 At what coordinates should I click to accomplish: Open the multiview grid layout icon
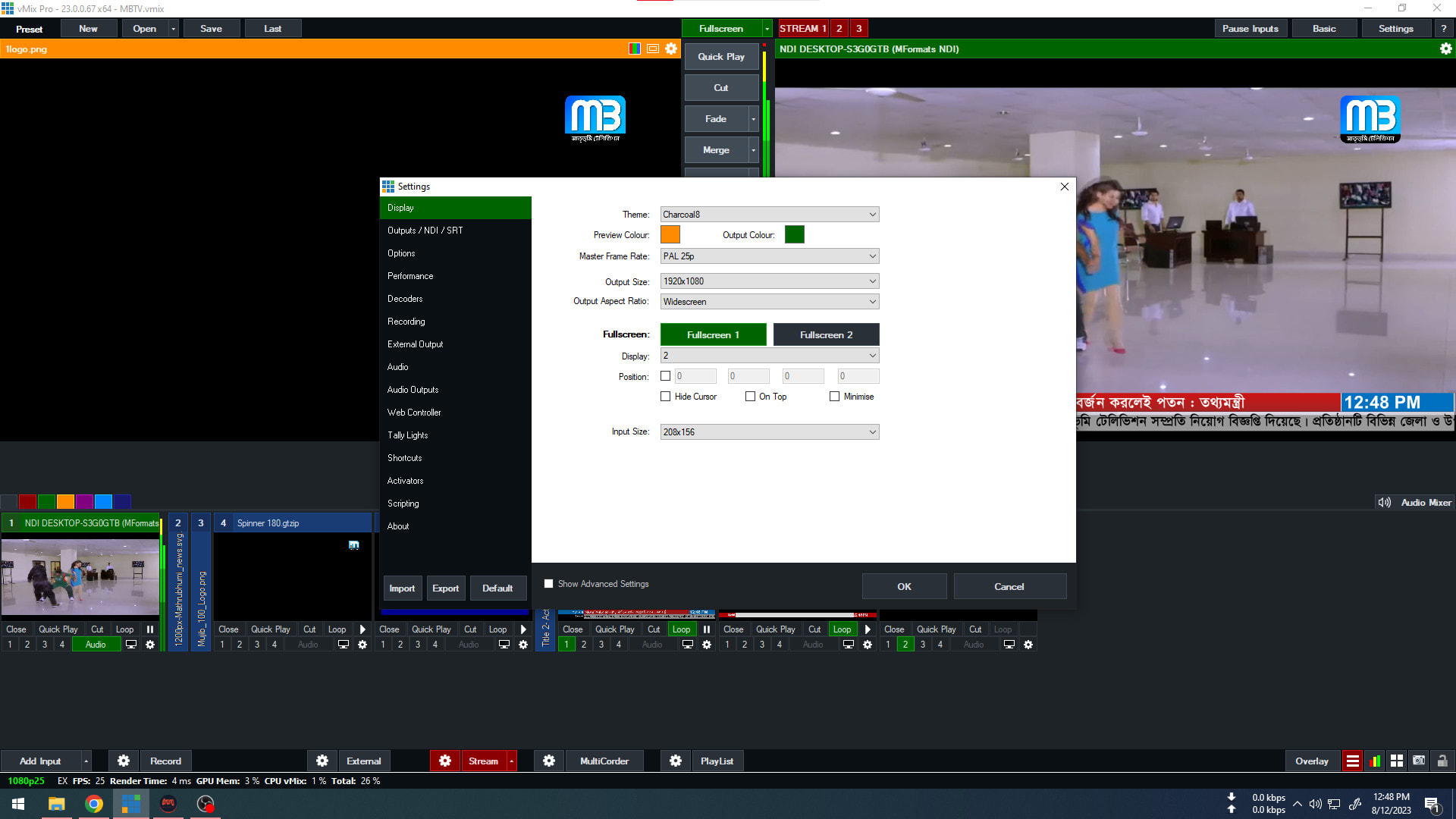(x=1397, y=761)
